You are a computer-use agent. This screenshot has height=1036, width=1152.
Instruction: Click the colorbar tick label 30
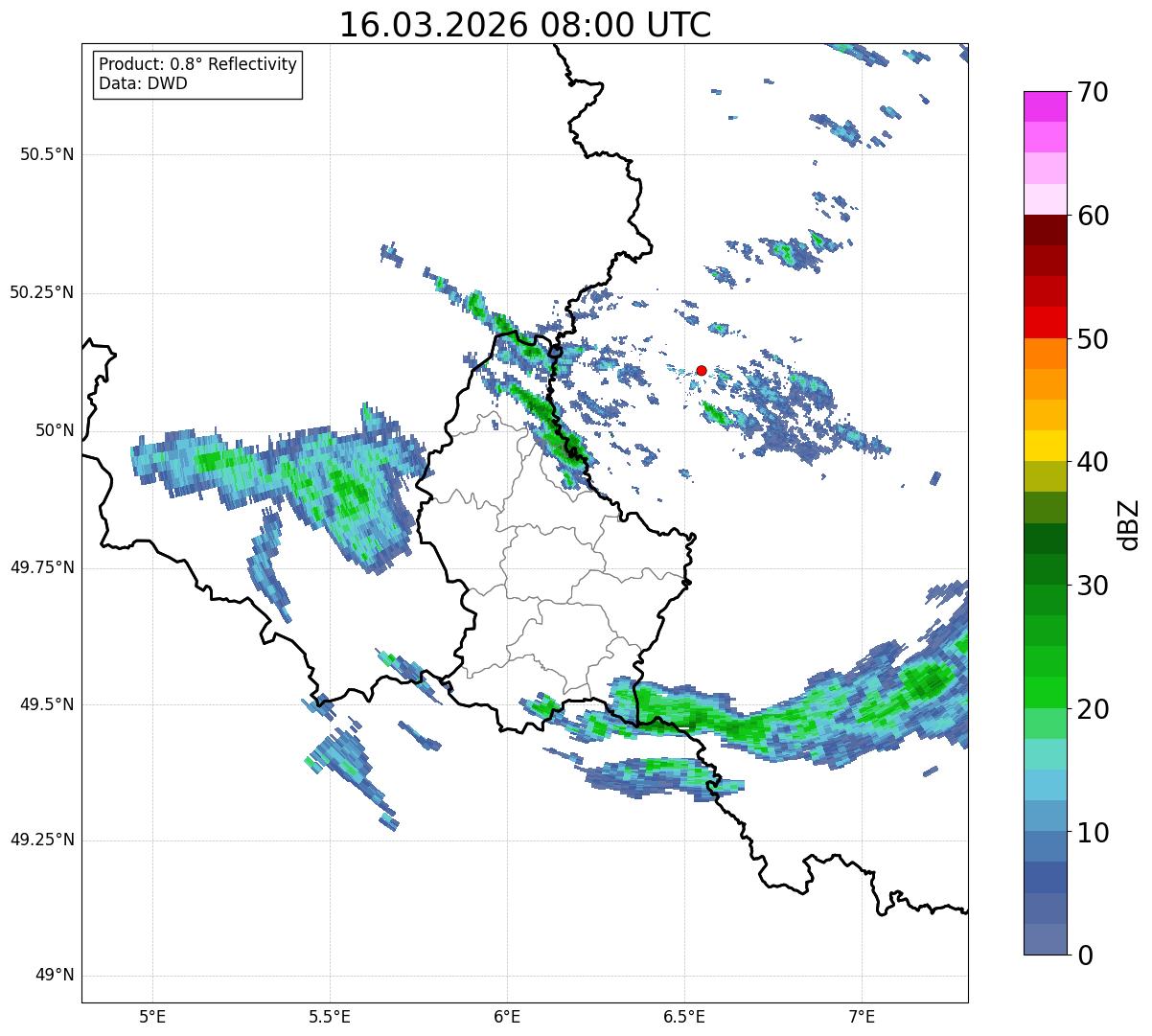click(1092, 586)
